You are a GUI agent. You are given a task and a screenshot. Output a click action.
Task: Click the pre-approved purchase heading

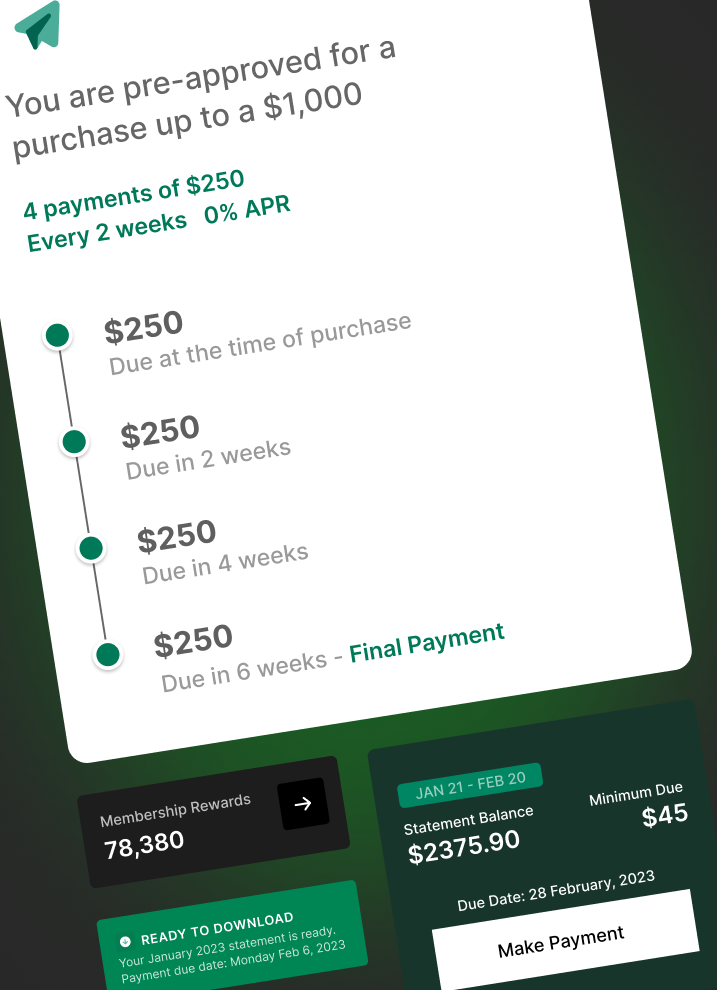(200, 100)
